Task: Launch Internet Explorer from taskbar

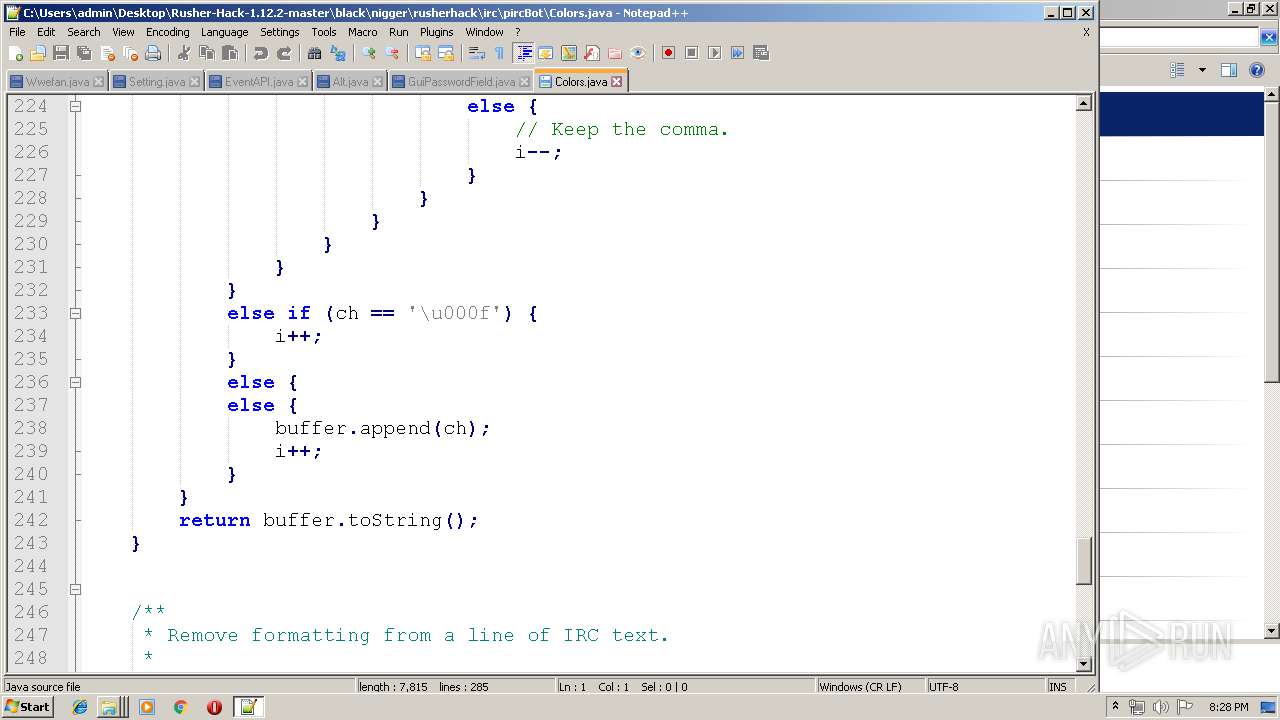Action: click(x=80, y=707)
